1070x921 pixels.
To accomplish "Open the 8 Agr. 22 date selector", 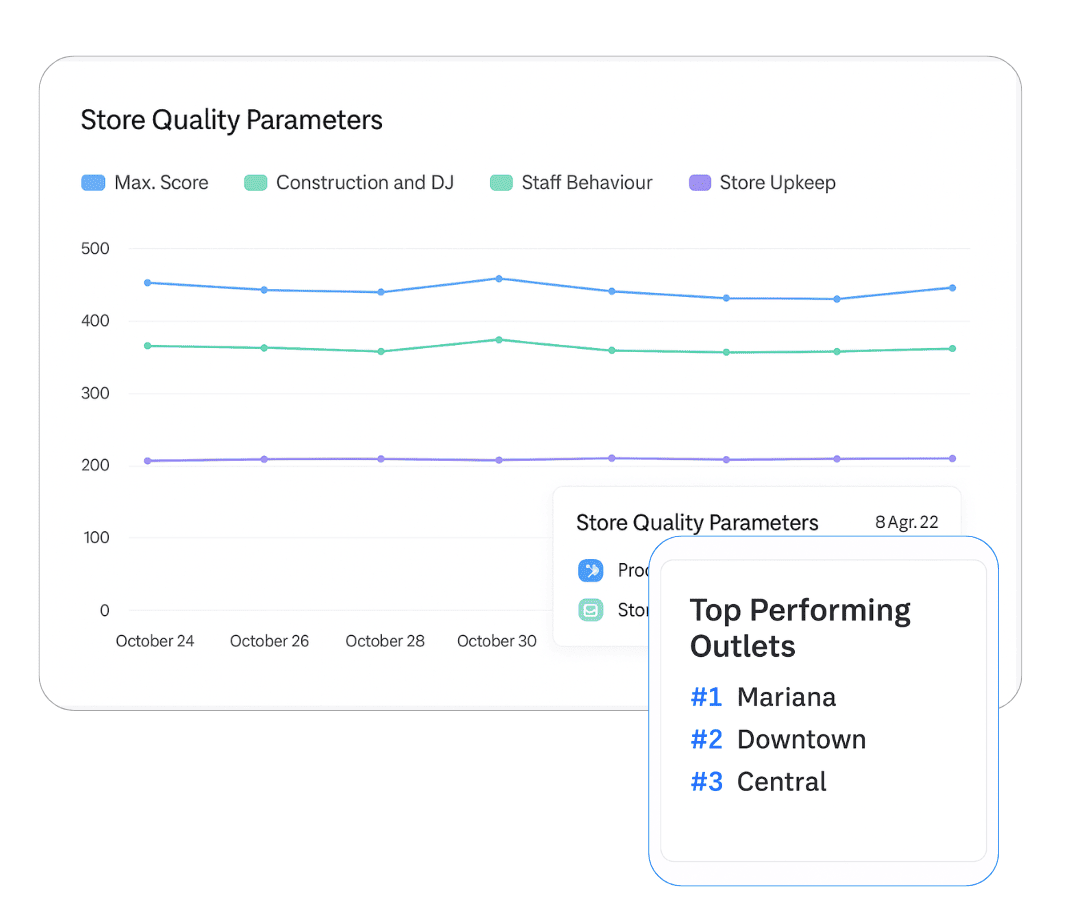I will pos(906,521).
